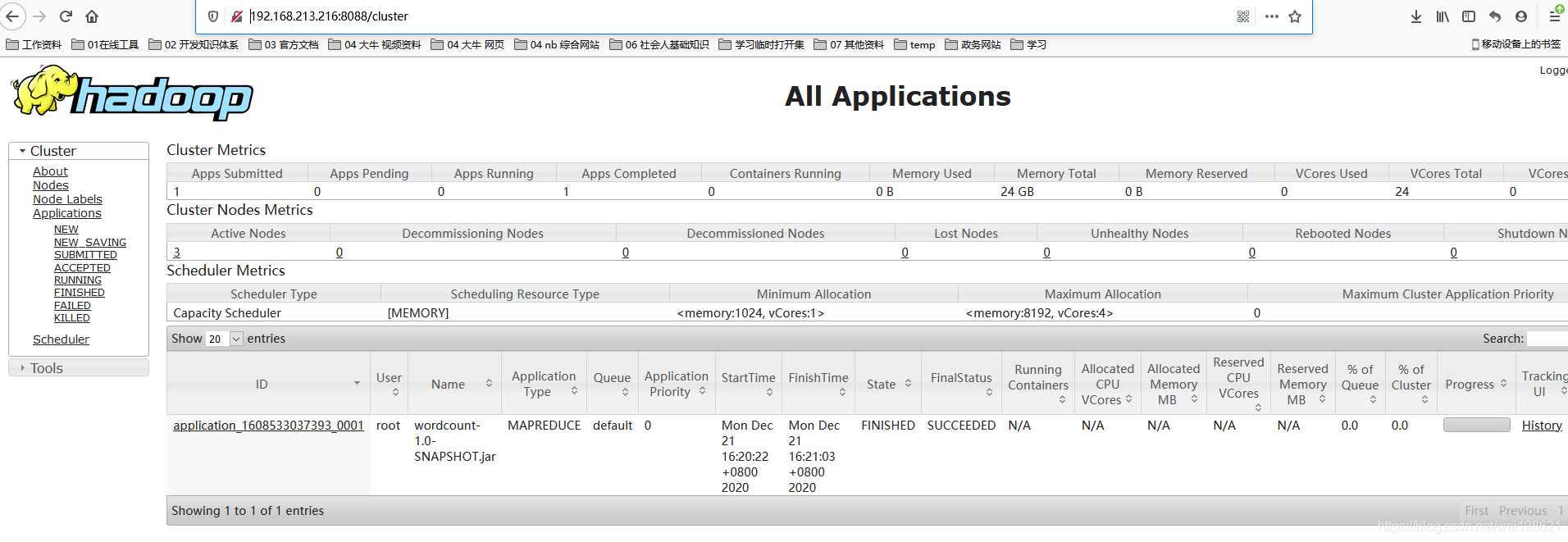Viewport: 1568px width, 542px height.
Task: Open the tracking protection shield icon
Action: point(213,16)
